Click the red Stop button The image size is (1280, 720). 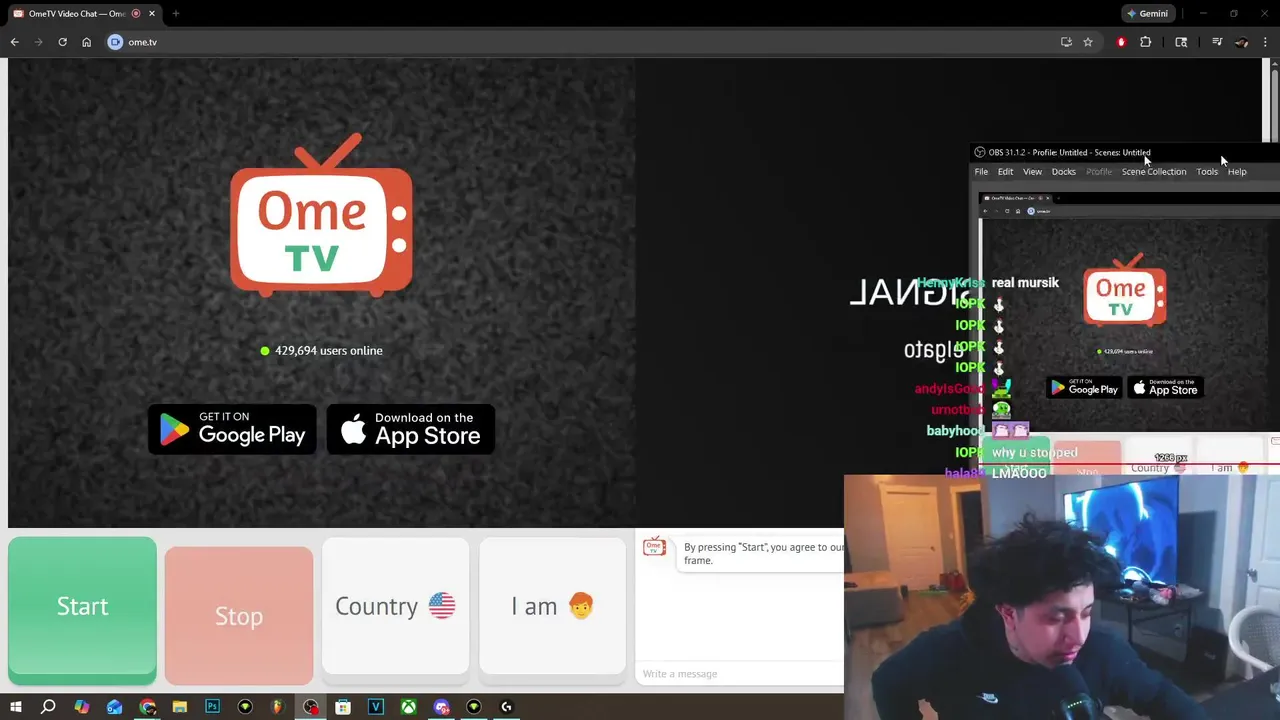tap(239, 616)
